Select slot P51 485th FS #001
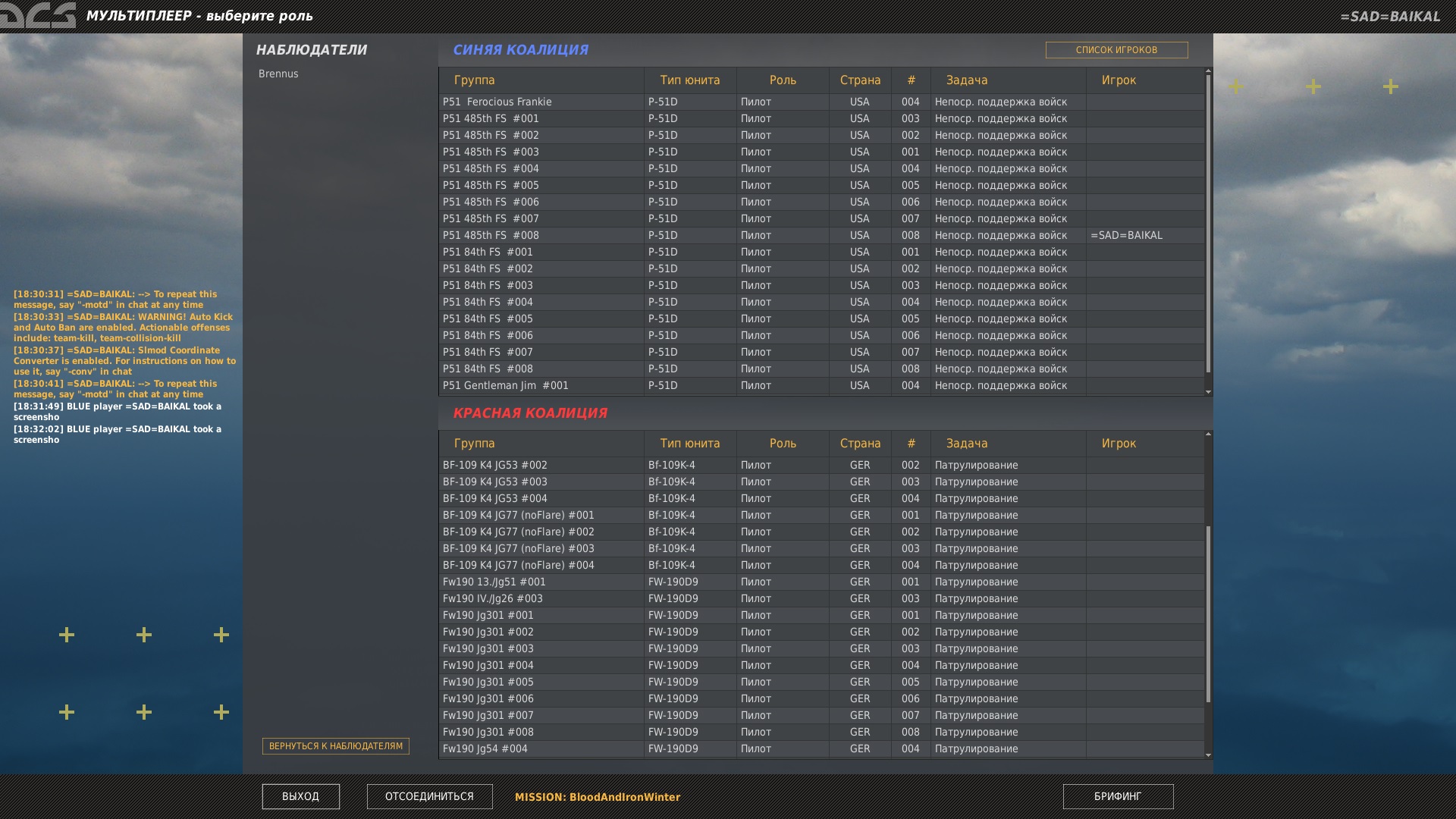Image resolution: width=1456 pixels, height=819 pixels. click(x=821, y=118)
